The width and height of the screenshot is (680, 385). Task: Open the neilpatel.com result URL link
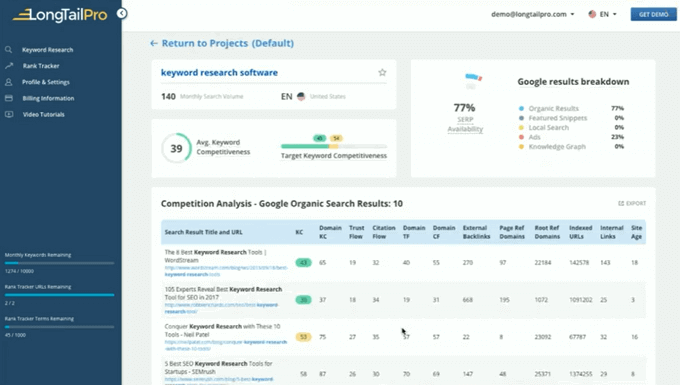[x=226, y=345]
